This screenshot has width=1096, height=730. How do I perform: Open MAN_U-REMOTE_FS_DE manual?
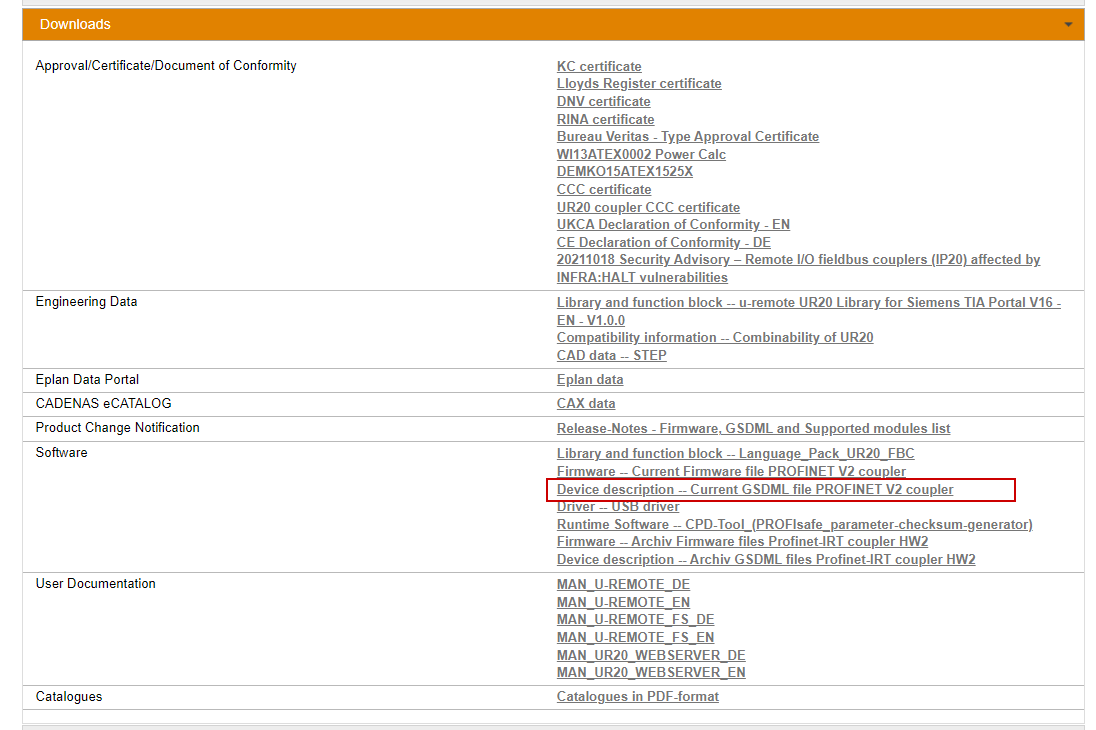[635, 620]
